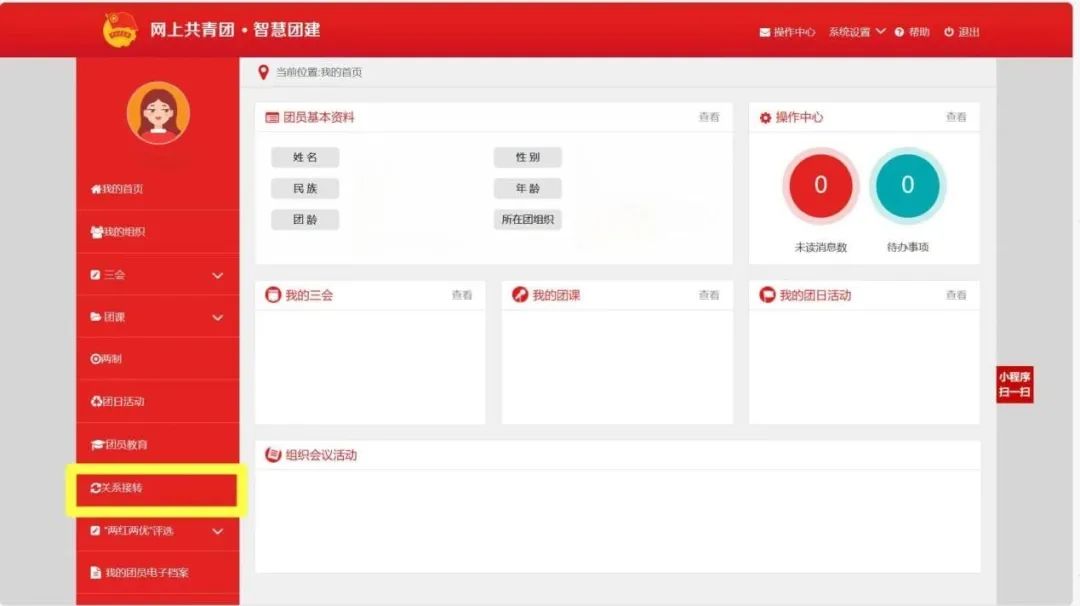The image size is (1080, 606).
Task: Click the 当前位置:我的首页 breadcrumb text
Action: [319, 72]
